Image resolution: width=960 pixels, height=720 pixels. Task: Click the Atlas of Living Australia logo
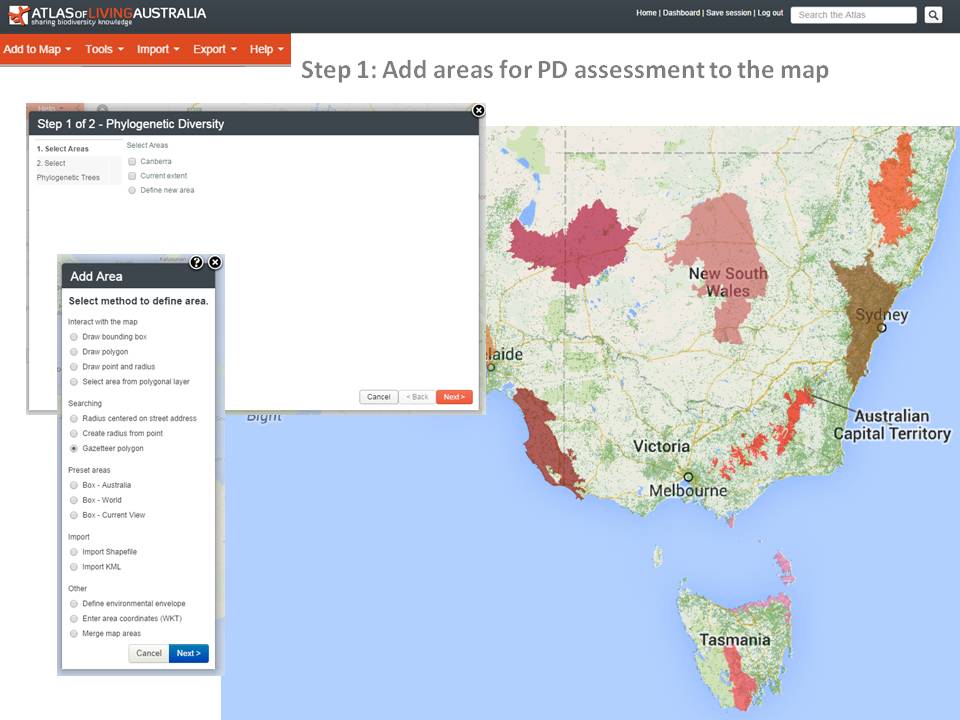(x=108, y=15)
